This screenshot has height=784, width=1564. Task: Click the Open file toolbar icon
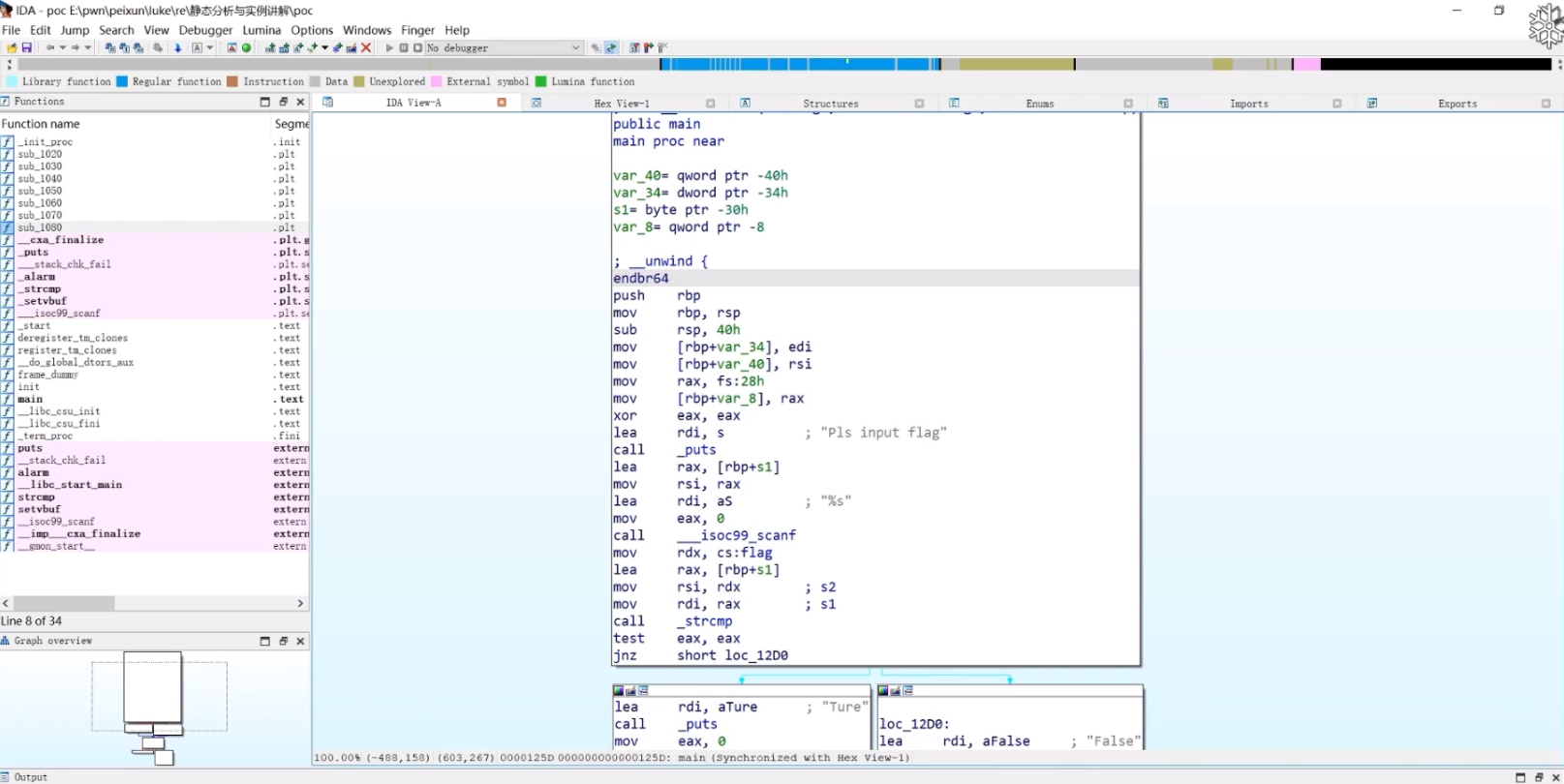(x=12, y=47)
